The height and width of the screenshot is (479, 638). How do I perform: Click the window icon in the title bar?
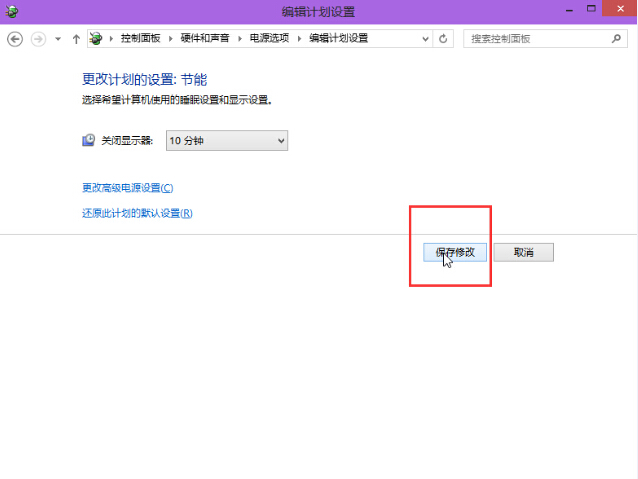click(x=11, y=11)
